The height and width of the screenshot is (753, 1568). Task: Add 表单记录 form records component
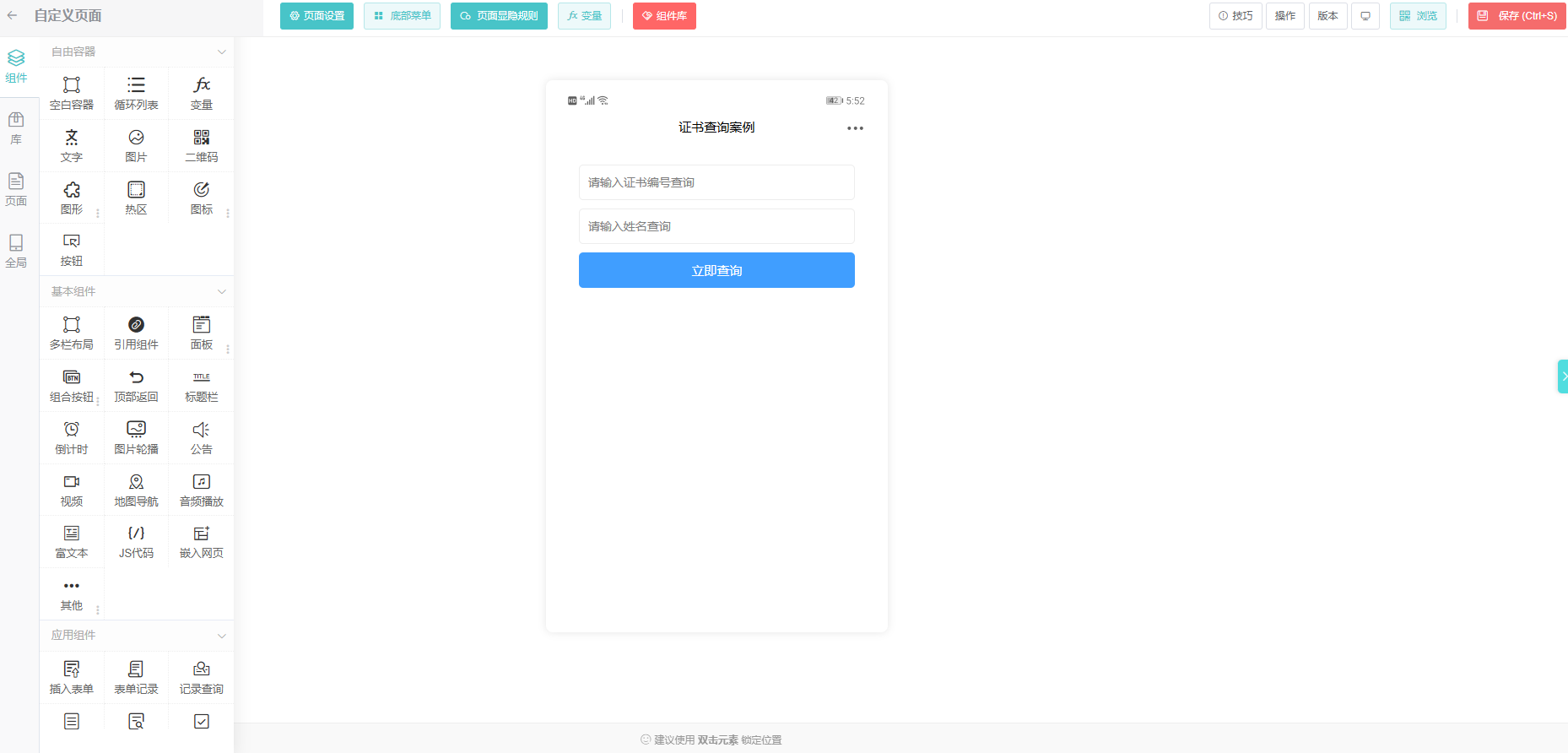(x=136, y=678)
